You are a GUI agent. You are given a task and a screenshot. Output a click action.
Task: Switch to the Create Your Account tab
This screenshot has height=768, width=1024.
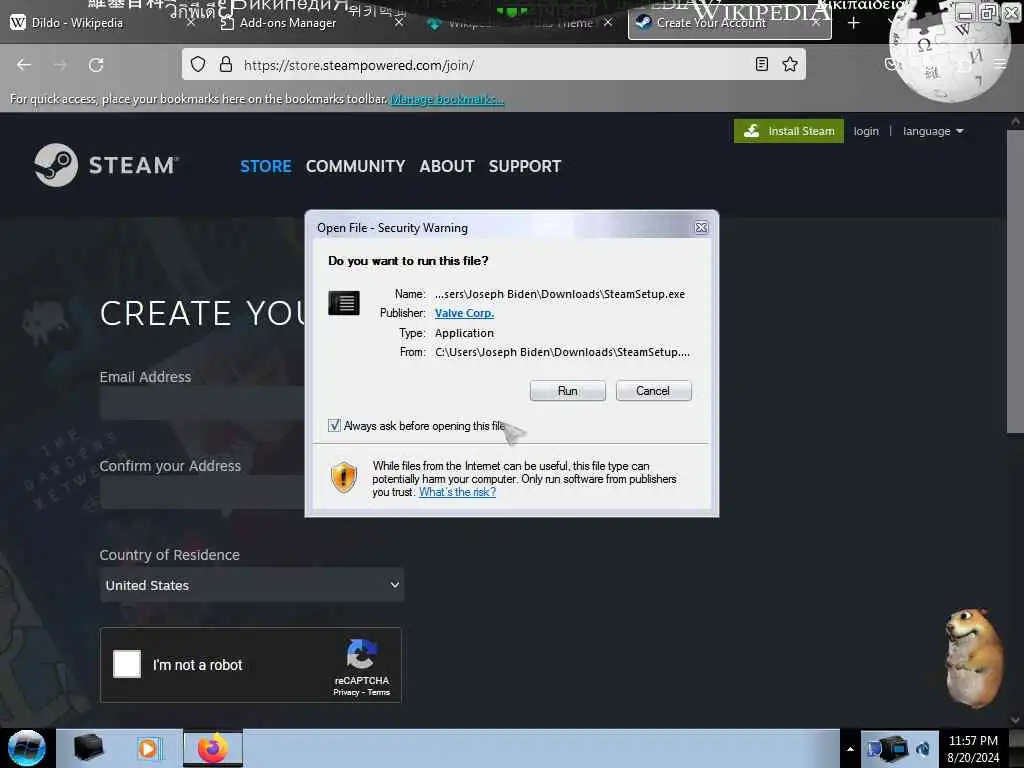[x=729, y=22]
